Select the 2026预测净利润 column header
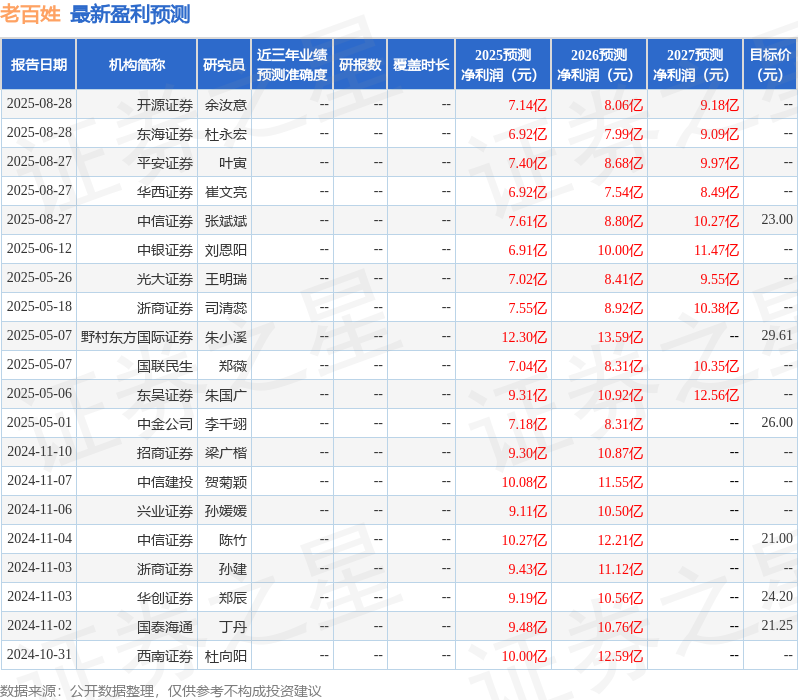This screenshot has height=700, width=798. point(599,64)
